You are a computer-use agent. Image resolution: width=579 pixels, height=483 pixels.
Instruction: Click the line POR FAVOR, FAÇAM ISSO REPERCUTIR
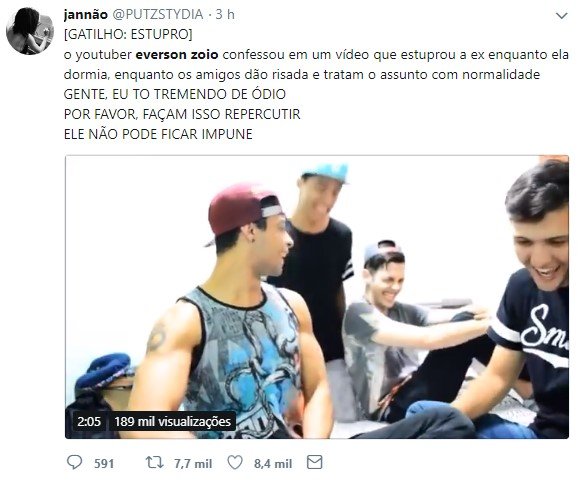182,114
